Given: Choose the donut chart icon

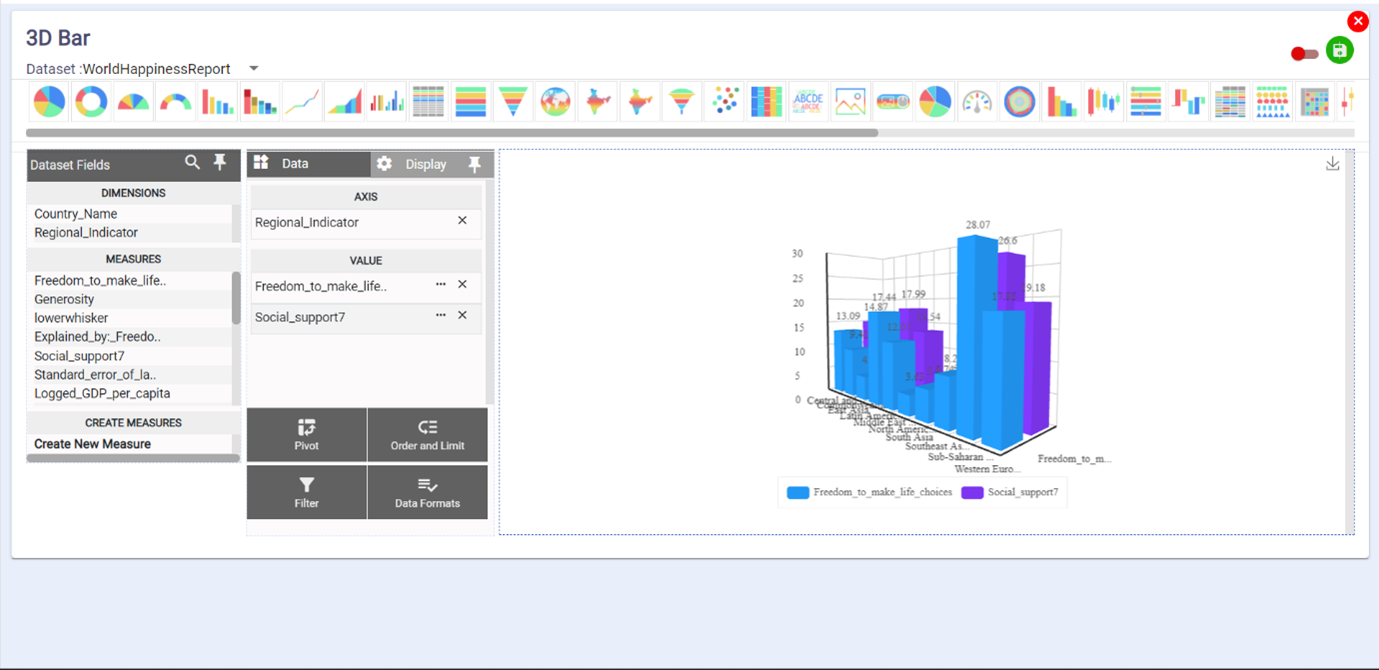Looking at the screenshot, I should tap(91, 102).
